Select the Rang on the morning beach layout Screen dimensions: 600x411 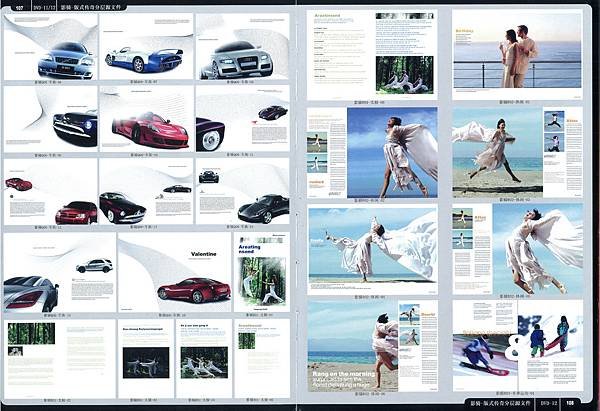pyautogui.click(x=372, y=346)
